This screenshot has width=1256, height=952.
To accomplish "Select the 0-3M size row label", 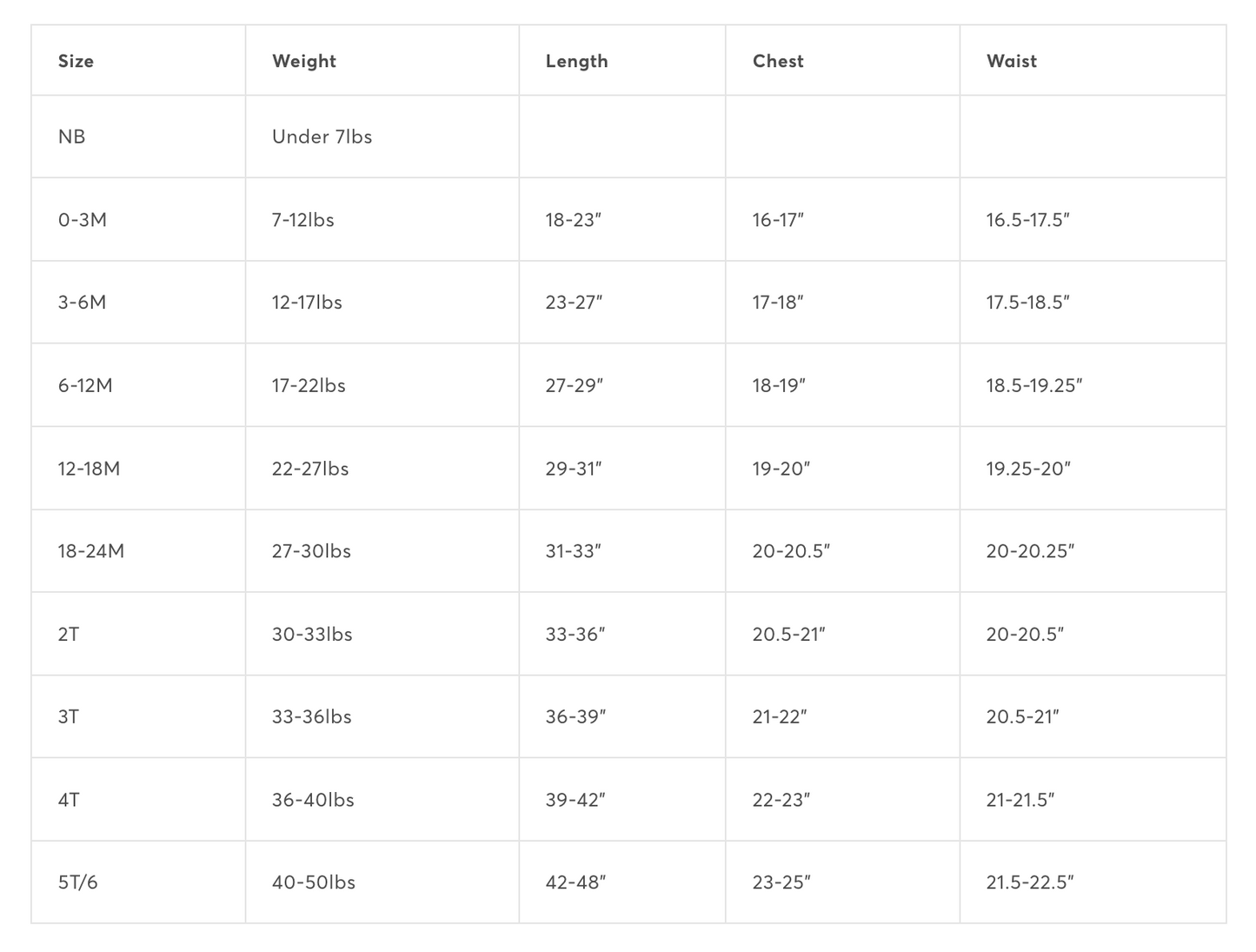I will tap(83, 220).
